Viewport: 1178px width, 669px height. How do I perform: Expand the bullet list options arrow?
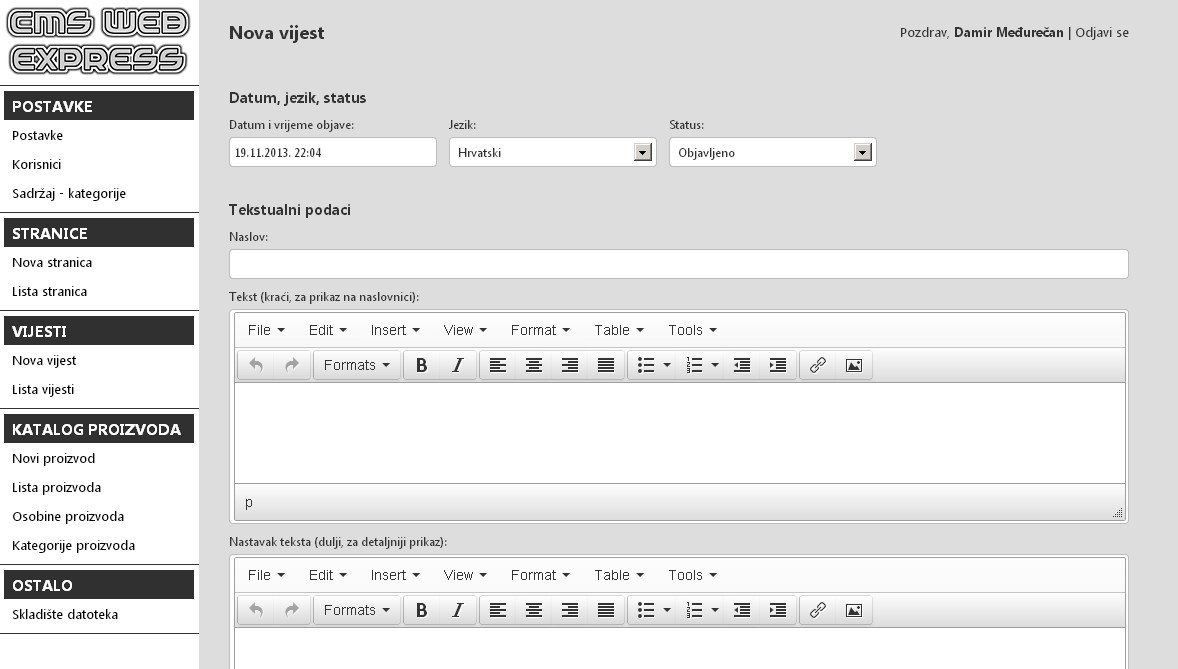(x=665, y=364)
